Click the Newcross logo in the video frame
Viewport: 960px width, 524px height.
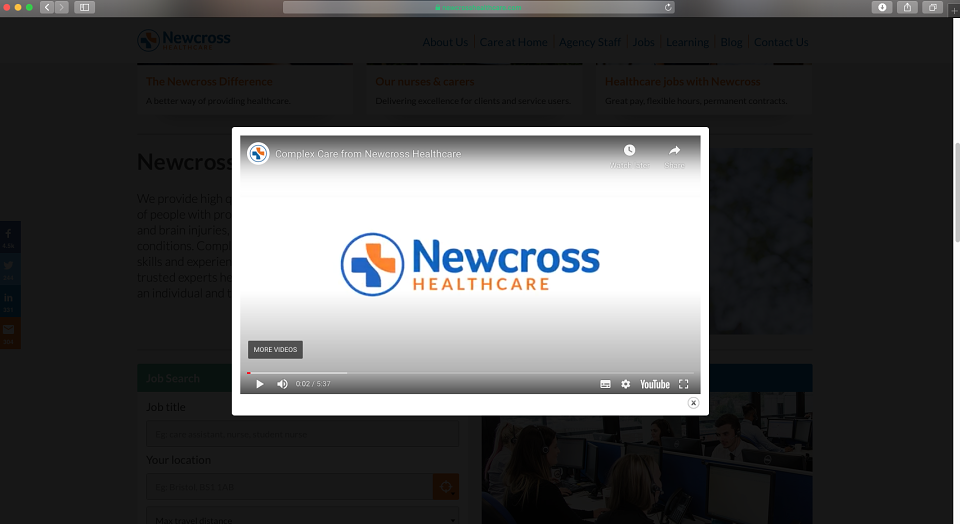[470, 264]
